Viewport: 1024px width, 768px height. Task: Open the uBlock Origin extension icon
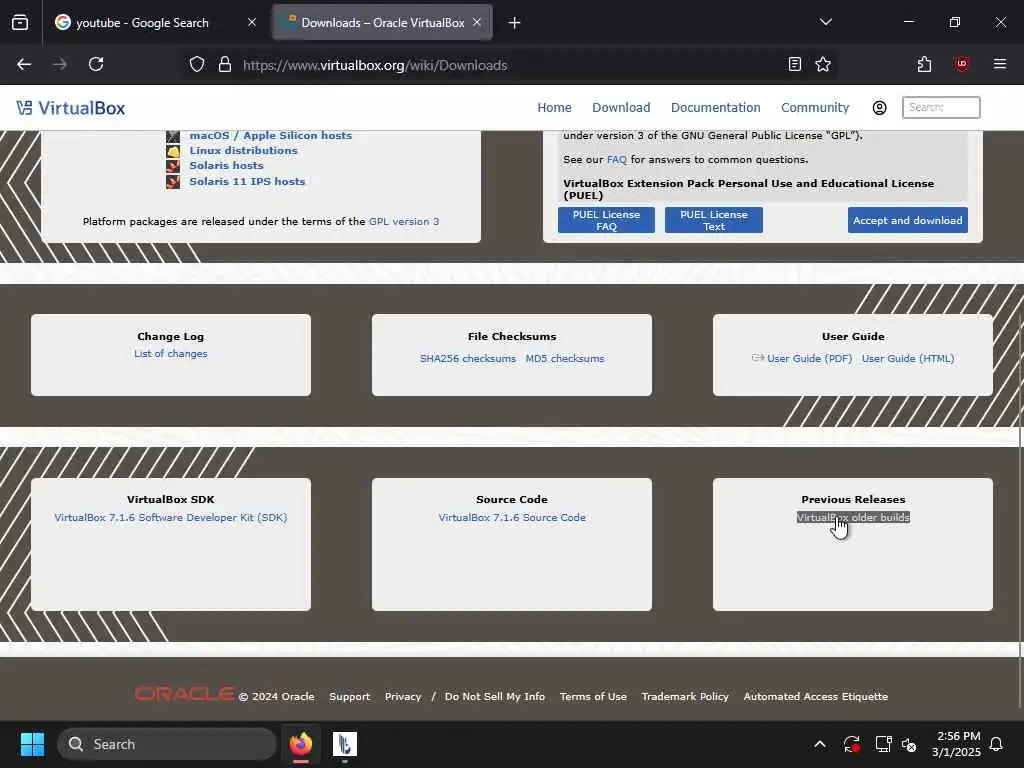coord(961,64)
